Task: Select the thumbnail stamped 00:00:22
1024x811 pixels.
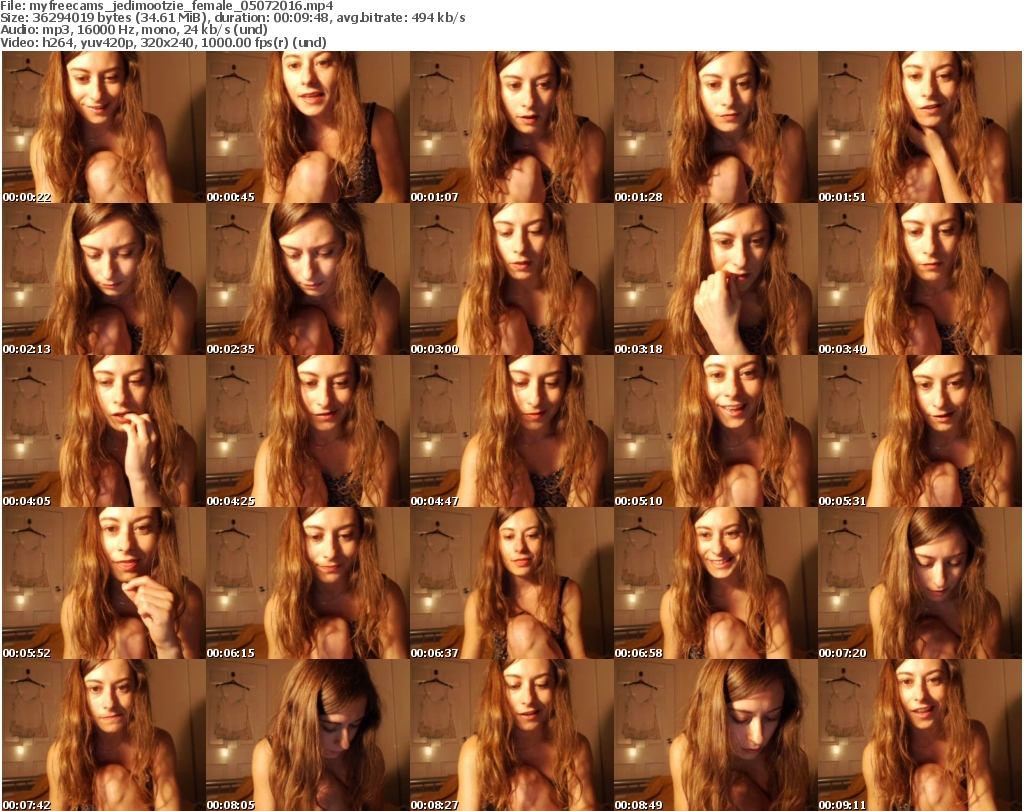Action: (x=104, y=127)
